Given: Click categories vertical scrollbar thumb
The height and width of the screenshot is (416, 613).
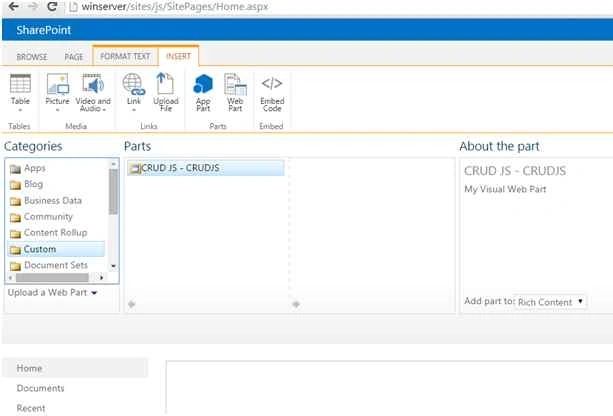Looking at the screenshot, I should pyautogui.click(x=113, y=192).
